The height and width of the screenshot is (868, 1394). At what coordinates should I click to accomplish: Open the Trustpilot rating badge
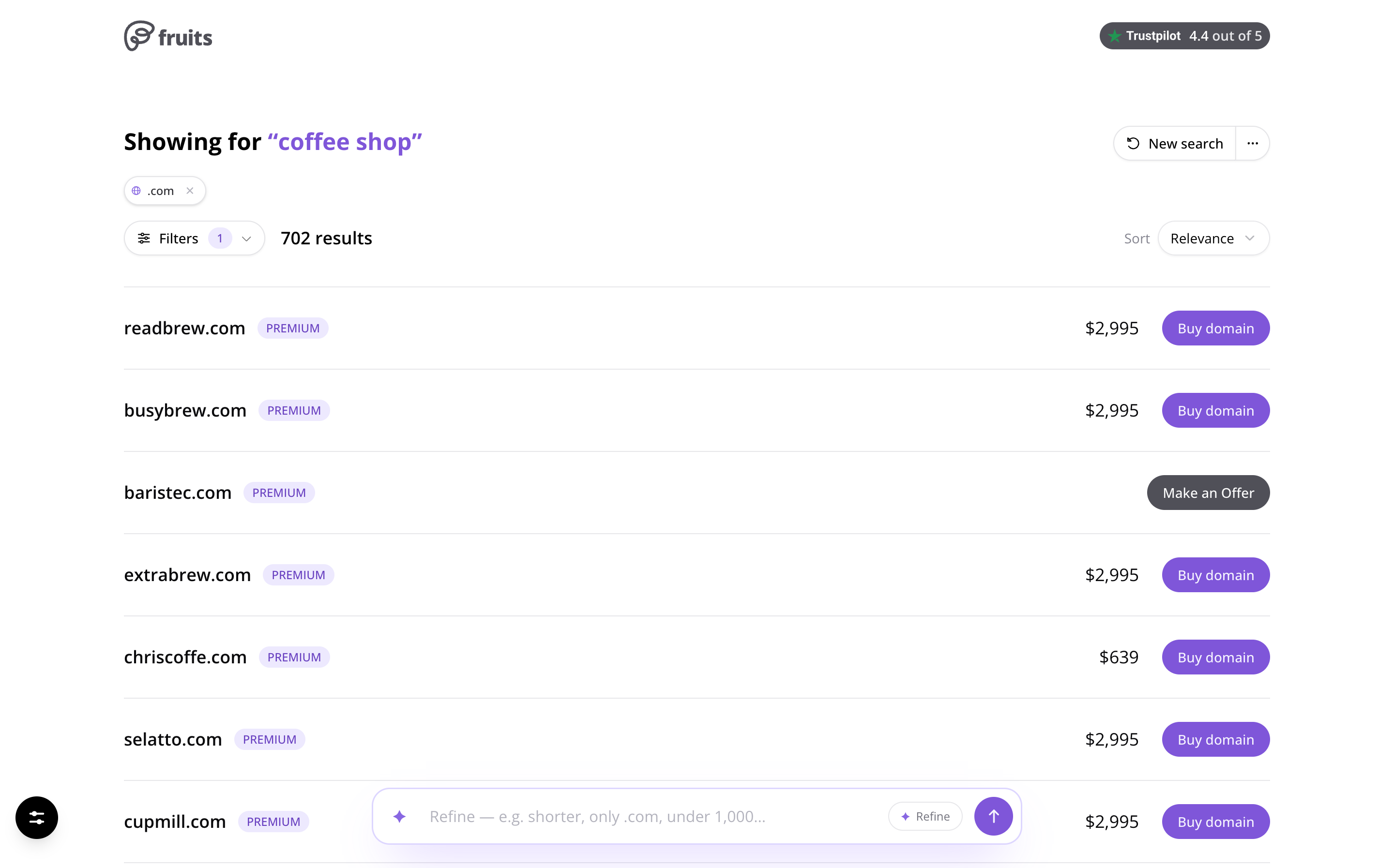pyautogui.click(x=1184, y=36)
